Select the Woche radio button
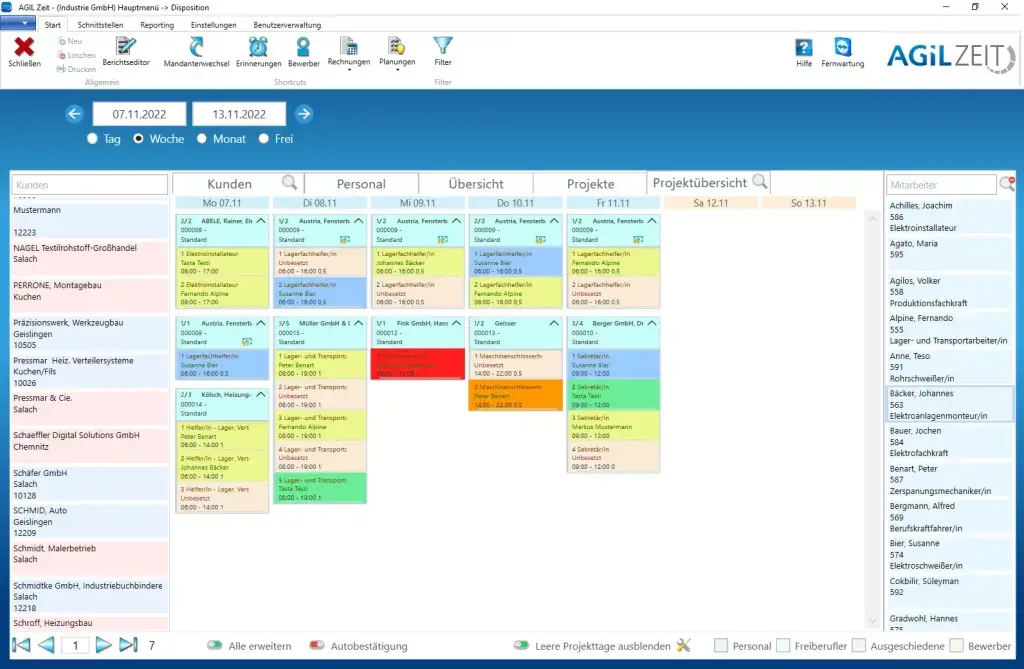The image size is (1024, 669). pos(138,139)
